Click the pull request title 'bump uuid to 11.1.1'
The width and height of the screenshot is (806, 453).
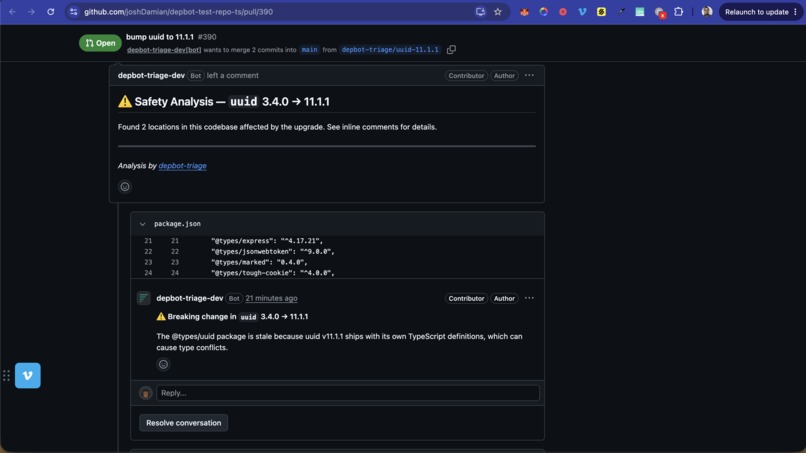(160, 37)
